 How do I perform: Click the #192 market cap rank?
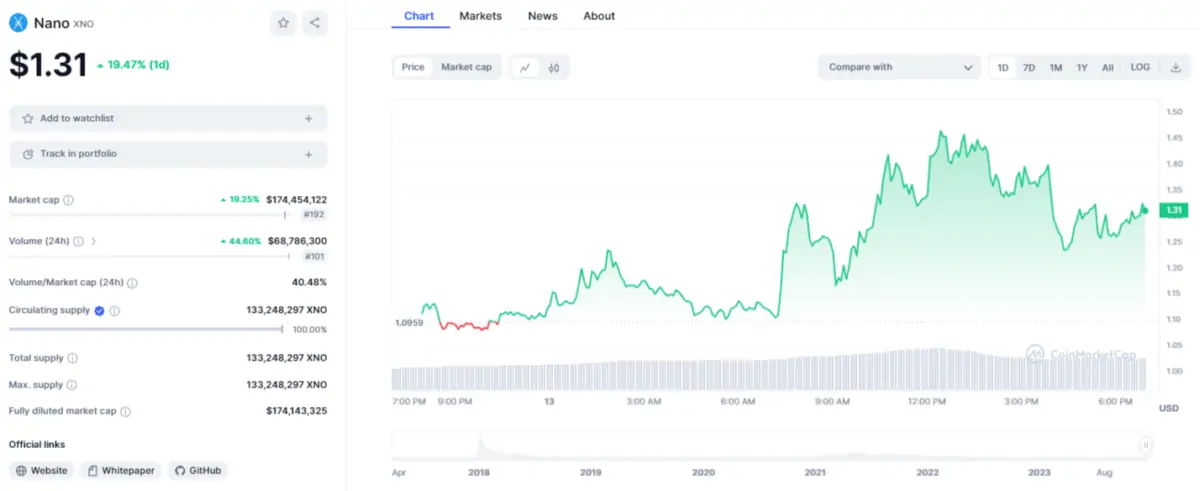314,214
